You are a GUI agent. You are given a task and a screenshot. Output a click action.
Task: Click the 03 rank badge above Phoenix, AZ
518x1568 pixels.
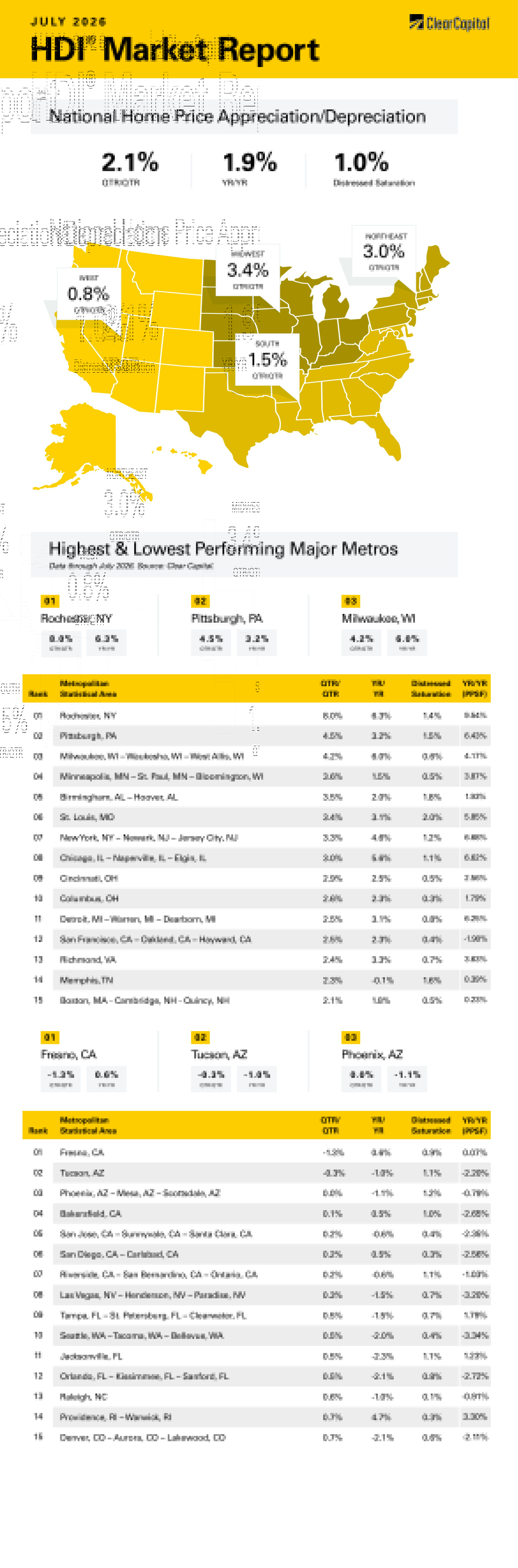[x=350, y=1037]
